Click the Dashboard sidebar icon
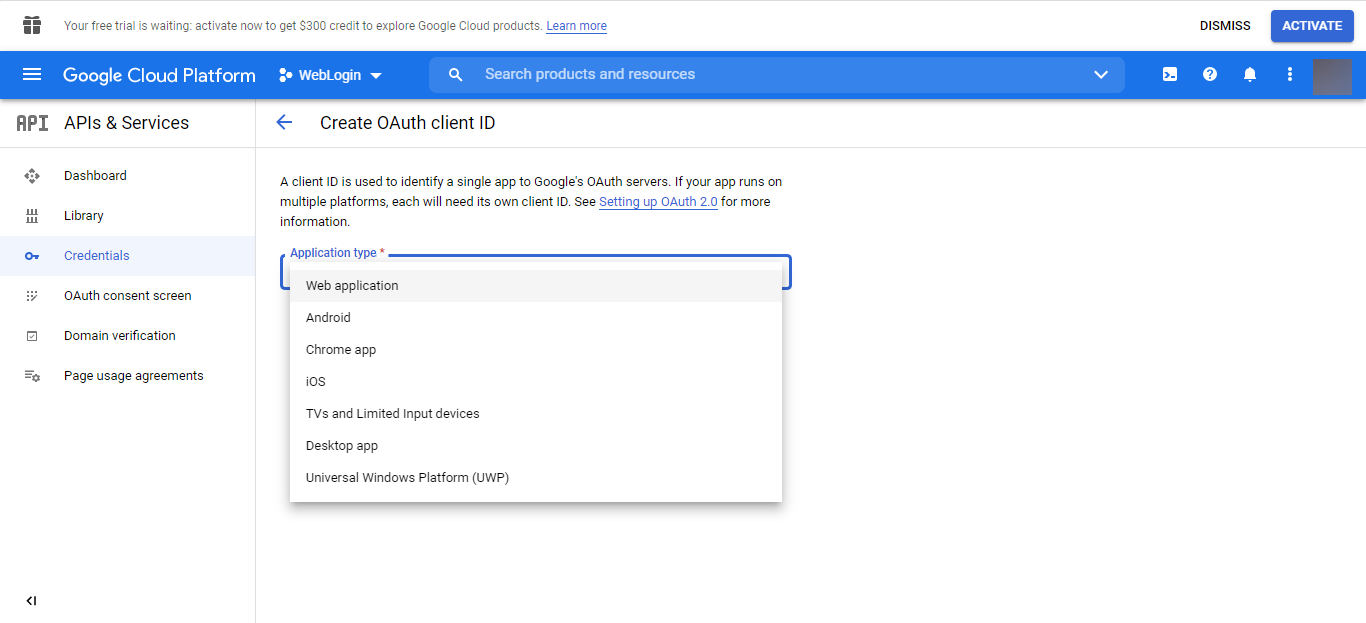The height and width of the screenshot is (623, 1366). [x=32, y=176]
